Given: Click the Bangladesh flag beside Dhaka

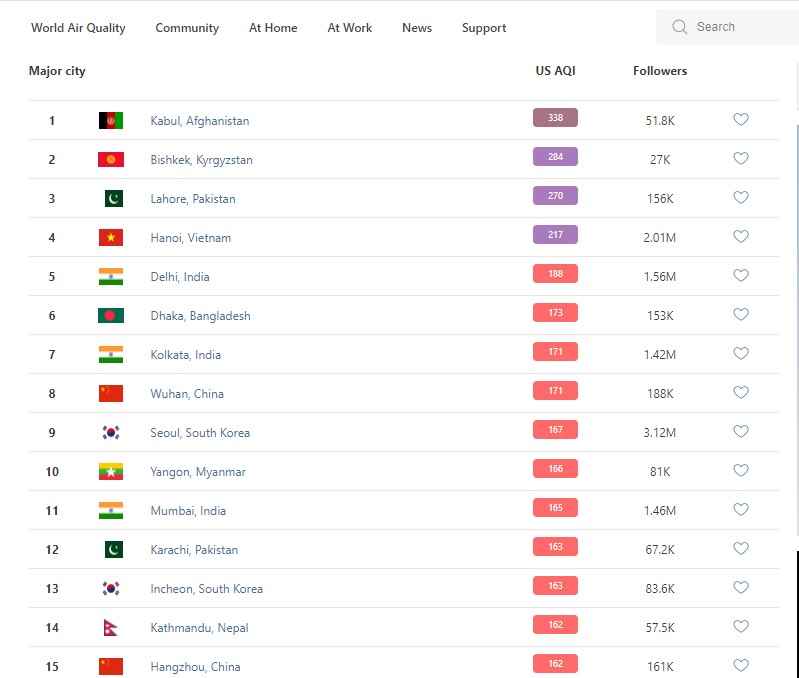Looking at the screenshot, I should [x=111, y=316].
